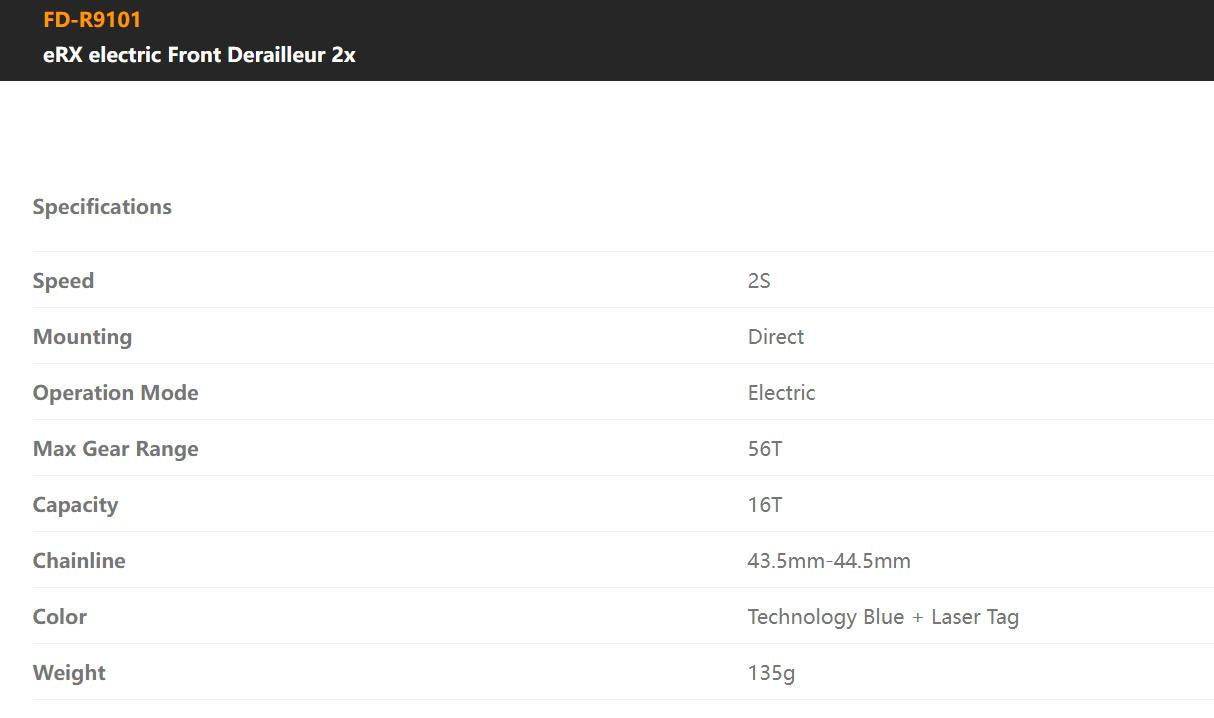1214x718 pixels.
Task: Click the Speed row label
Action: (x=63, y=281)
